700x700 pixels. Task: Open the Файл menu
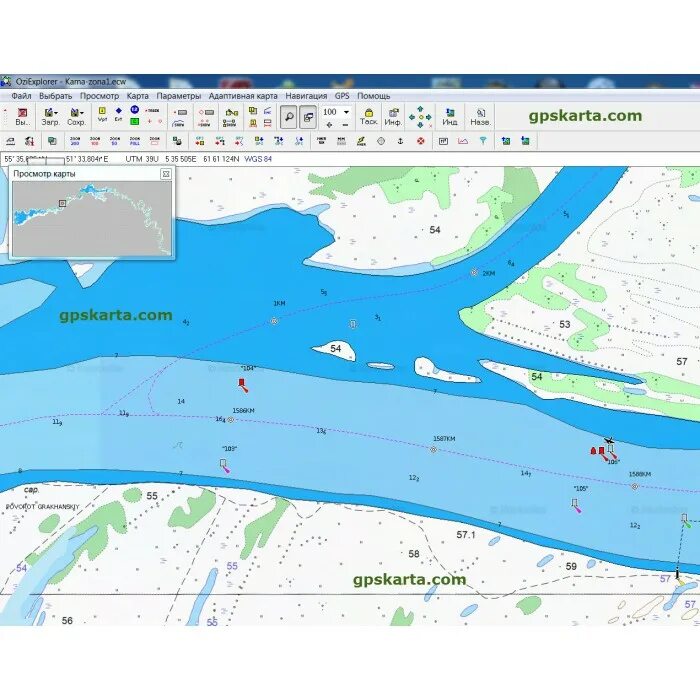(21, 96)
